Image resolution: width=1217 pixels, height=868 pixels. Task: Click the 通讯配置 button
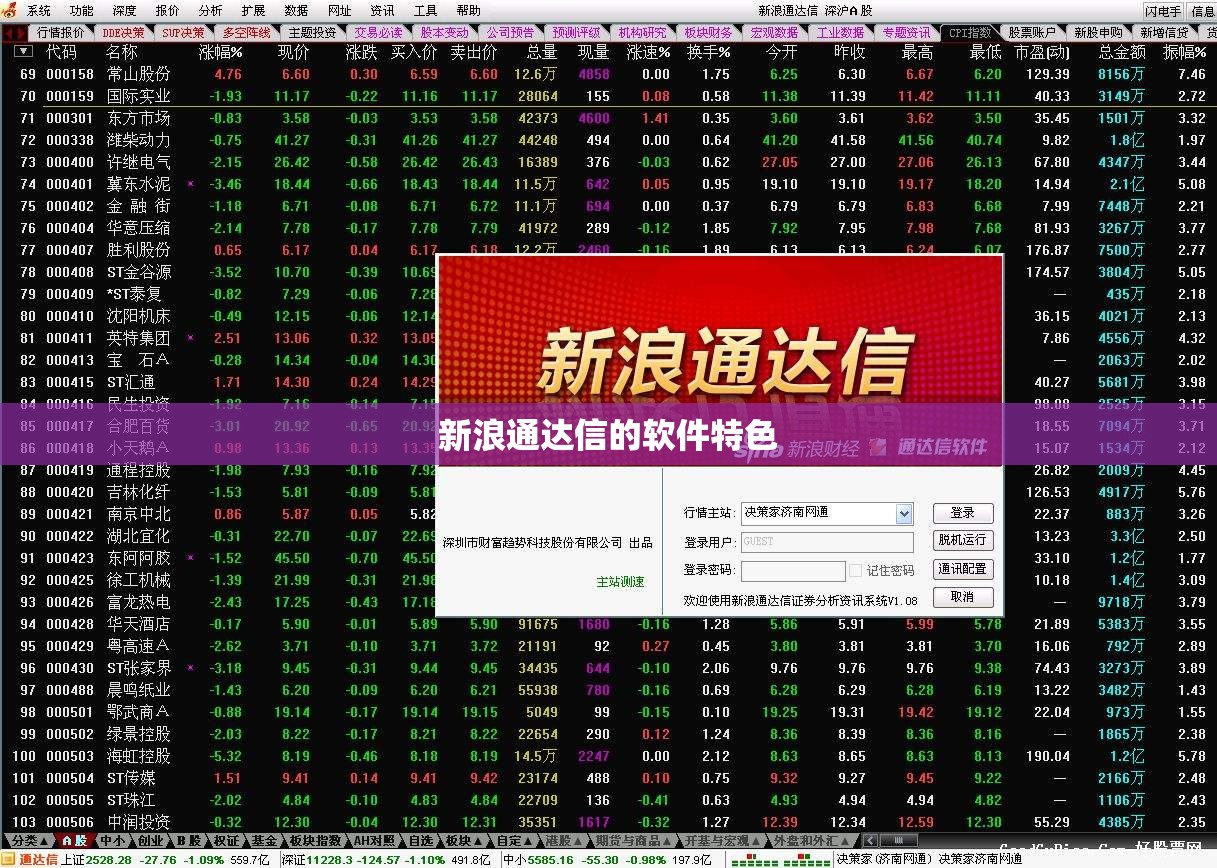point(963,569)
